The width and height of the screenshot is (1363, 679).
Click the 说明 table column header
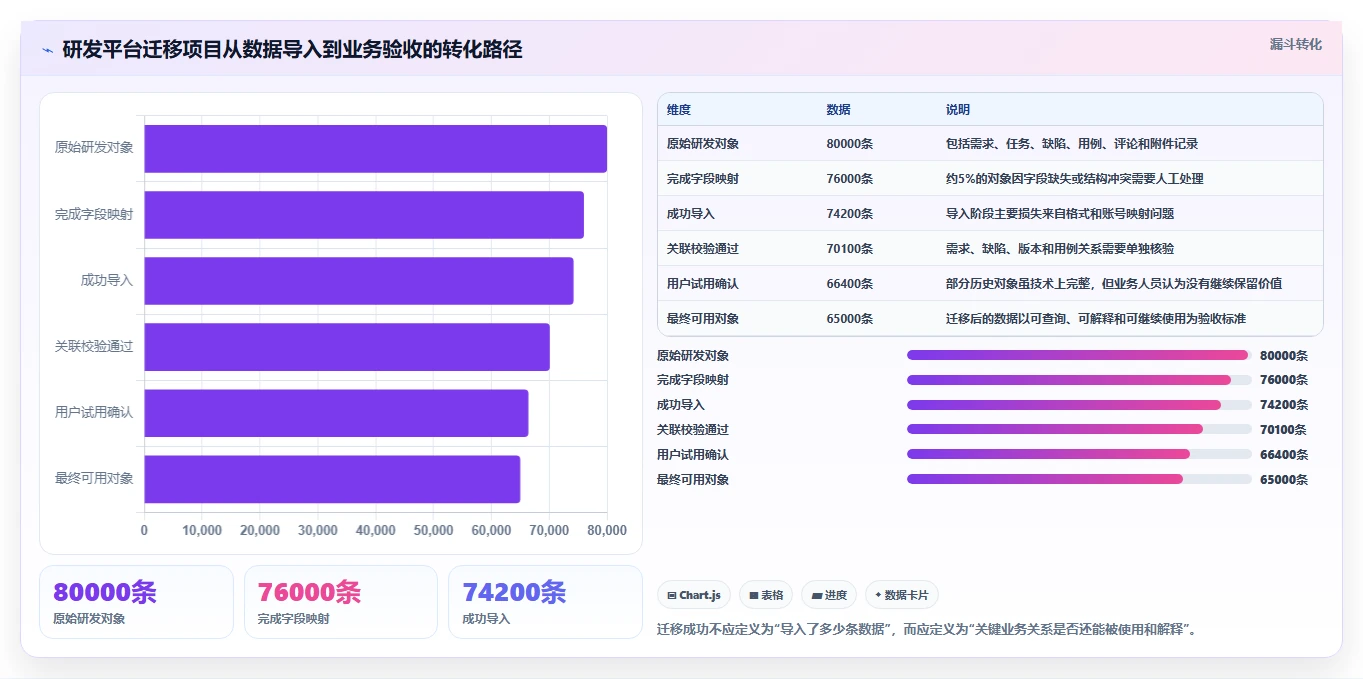tap(958, 109)
